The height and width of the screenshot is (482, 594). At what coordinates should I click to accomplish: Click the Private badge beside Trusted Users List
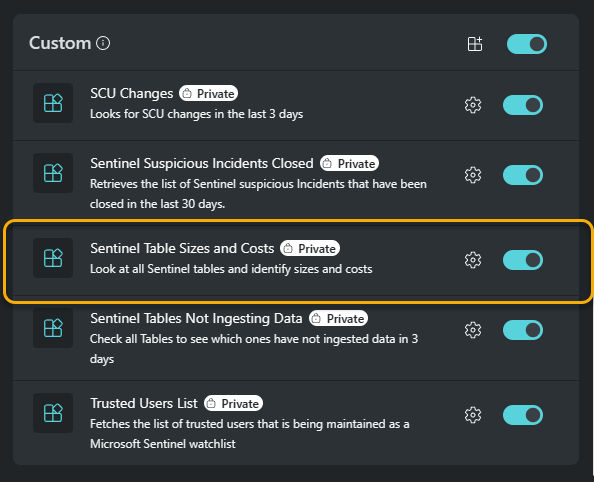pyautogui.click(x=233, y=404)
